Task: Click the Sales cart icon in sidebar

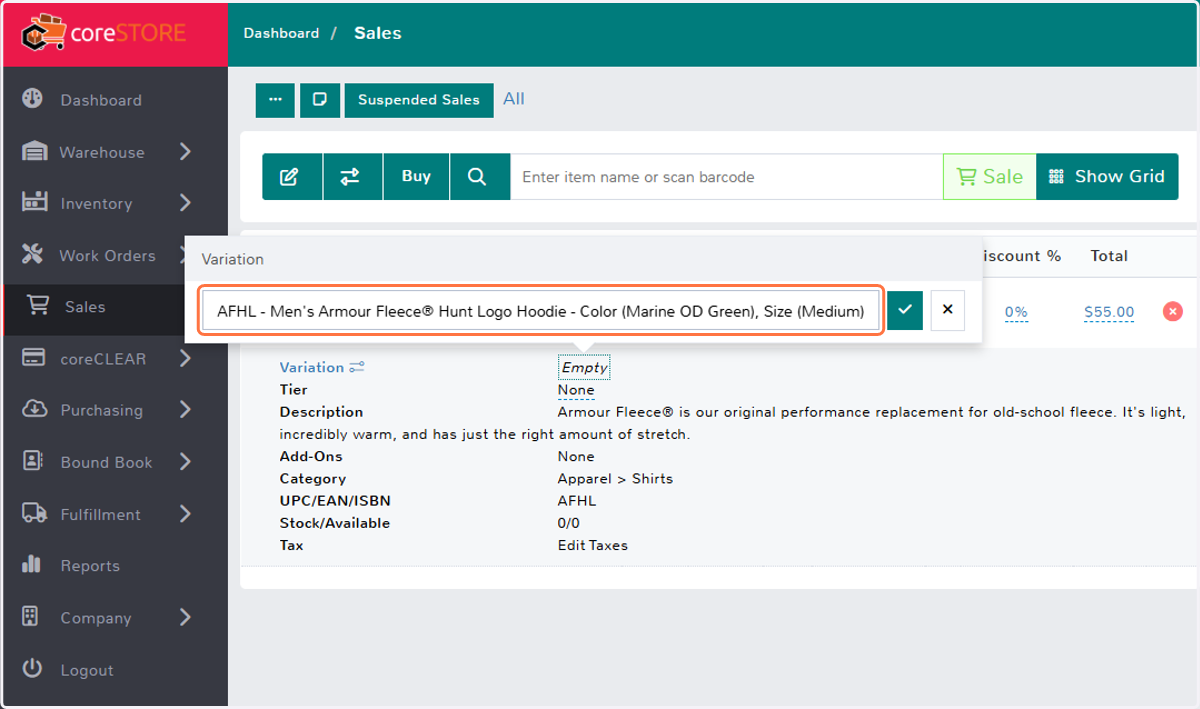Action: [38, 306]
